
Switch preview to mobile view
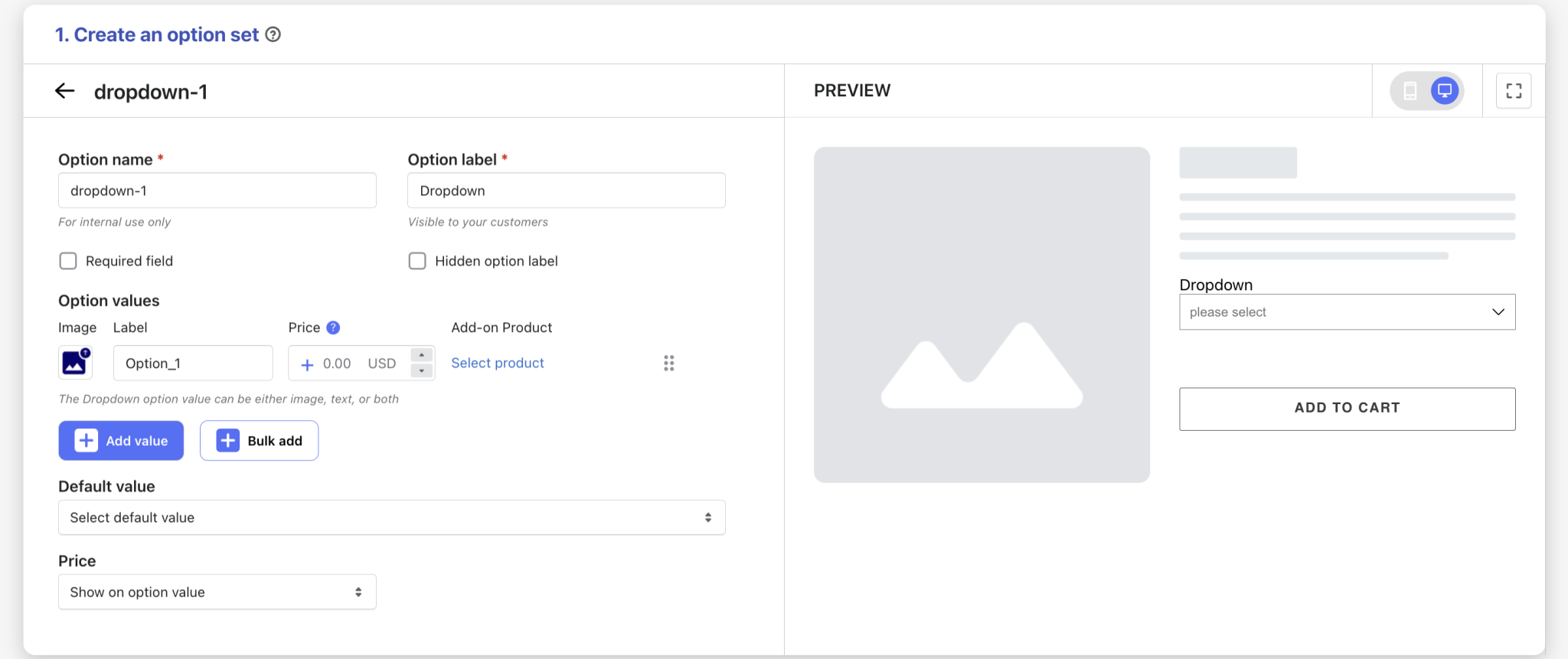tap(1410, 91)
